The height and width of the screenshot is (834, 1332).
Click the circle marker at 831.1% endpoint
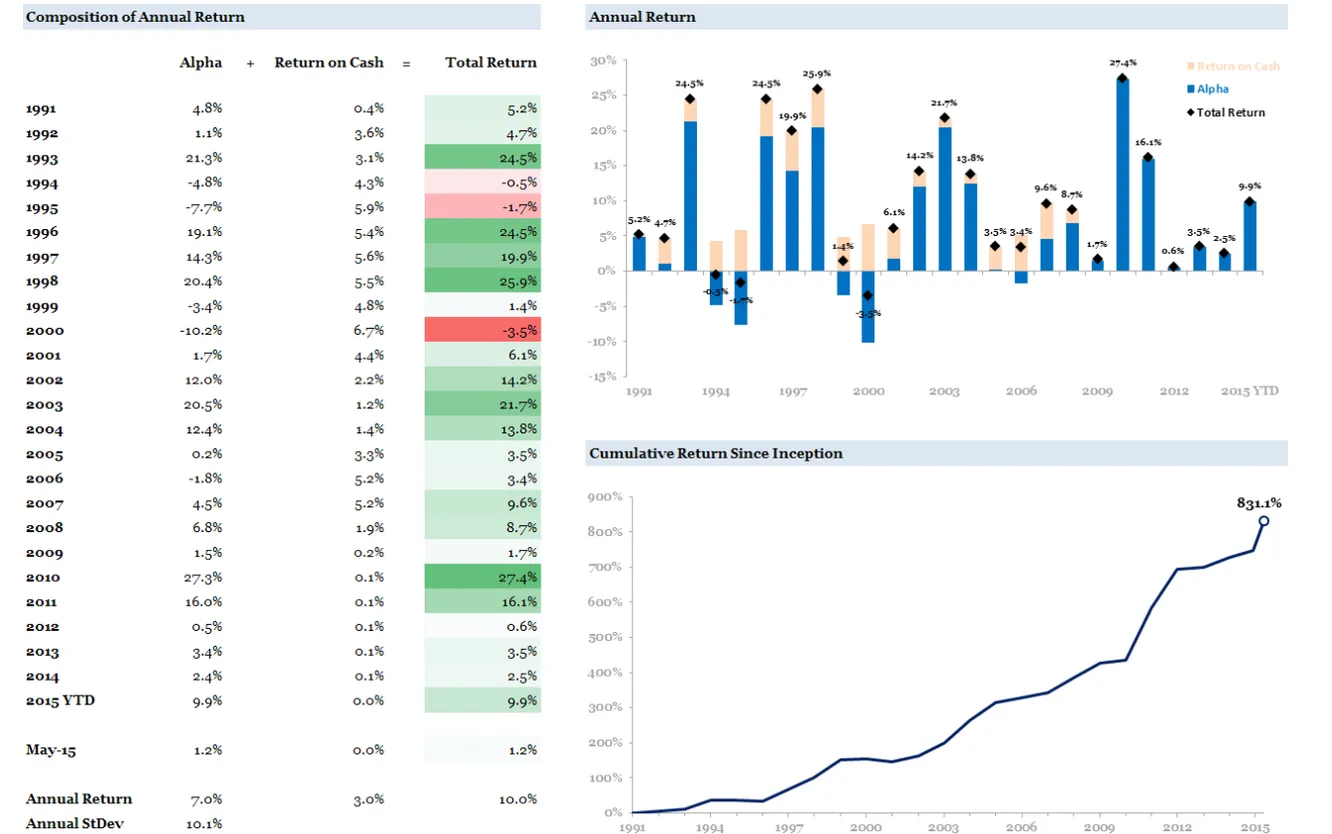point(1264,521)
